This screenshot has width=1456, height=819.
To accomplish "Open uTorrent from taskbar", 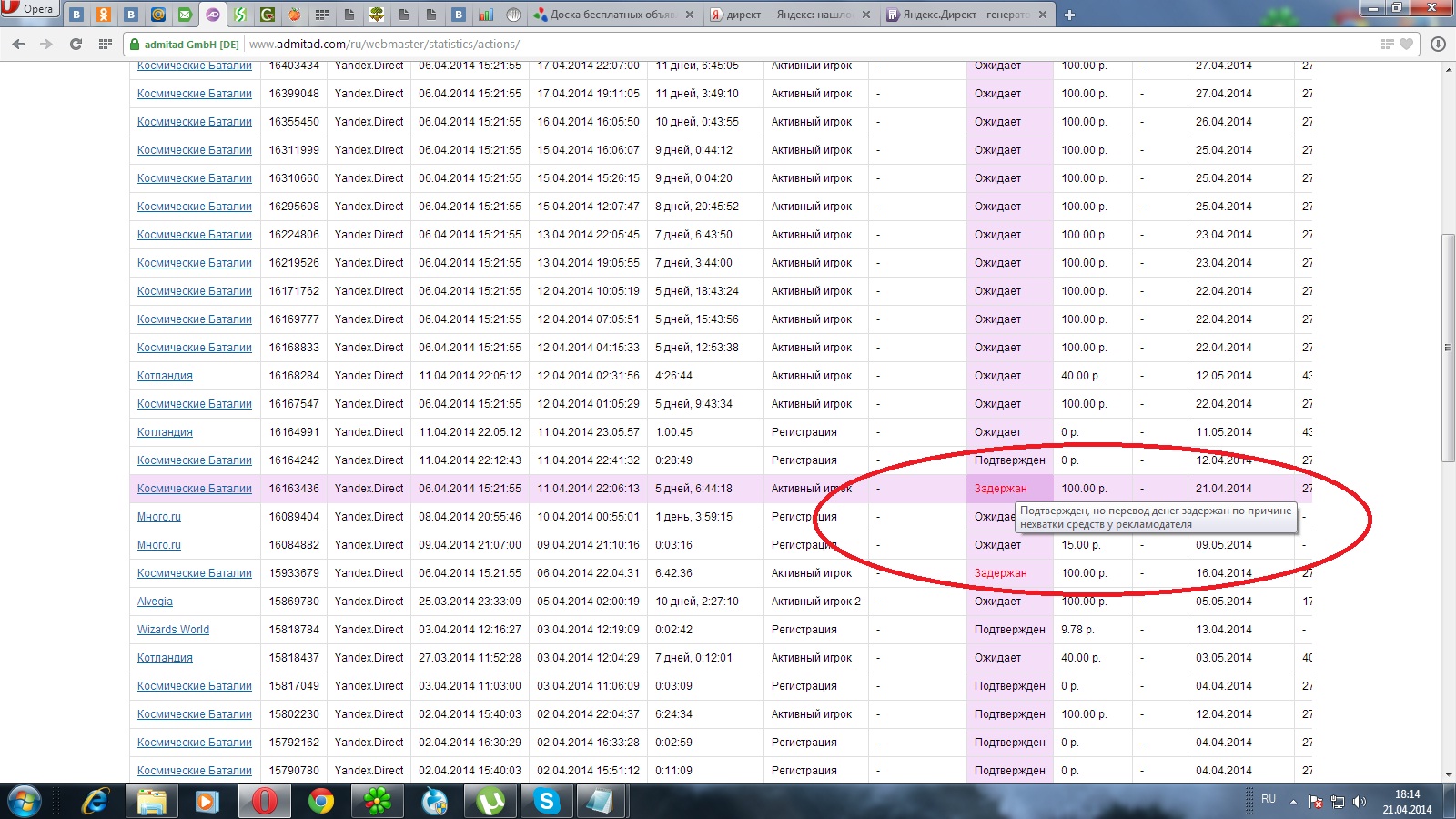I will [490, 802].
